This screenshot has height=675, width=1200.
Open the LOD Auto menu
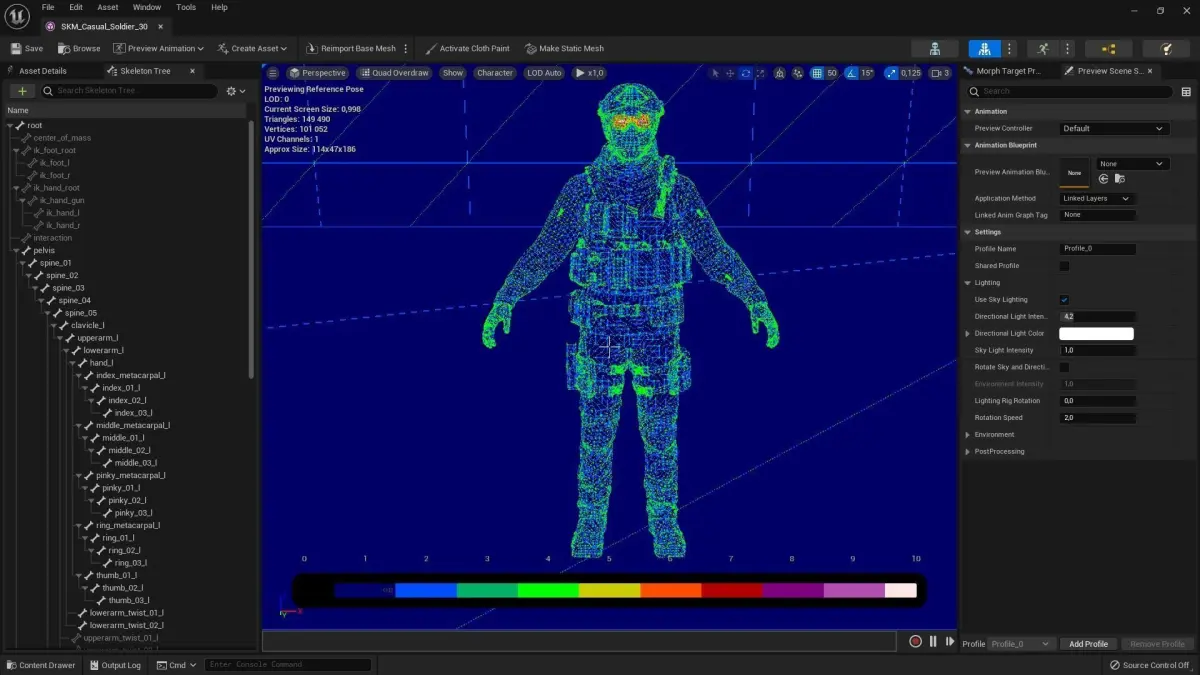[x=545, y=73]
